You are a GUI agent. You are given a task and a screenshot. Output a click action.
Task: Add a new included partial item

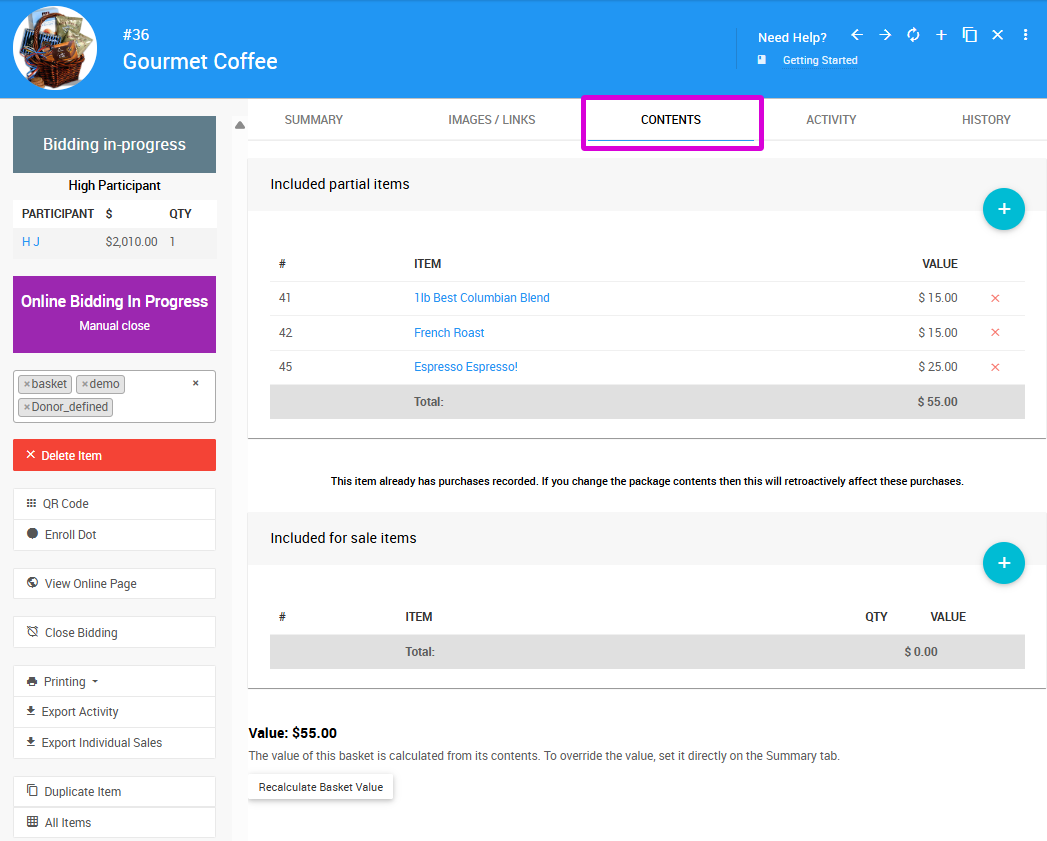tap(1003, 209)
